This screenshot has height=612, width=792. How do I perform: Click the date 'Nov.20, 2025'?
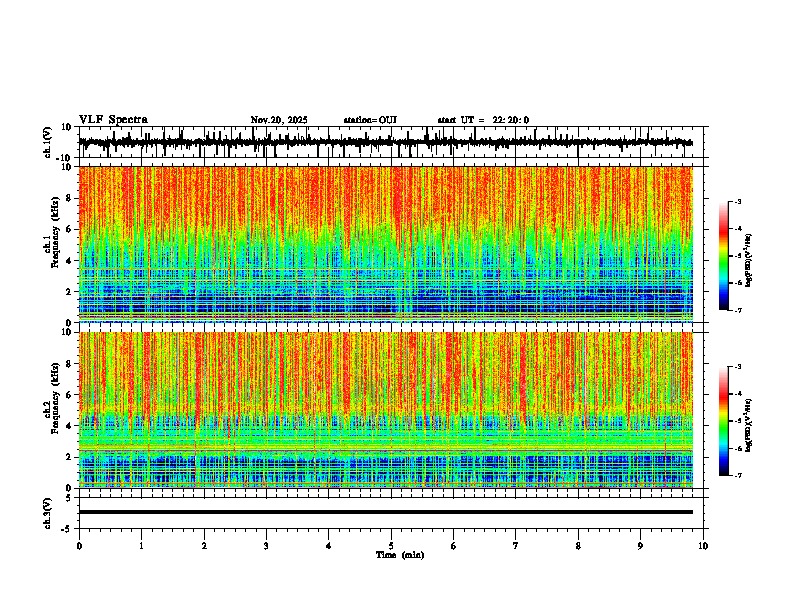(x=279, y=120)
